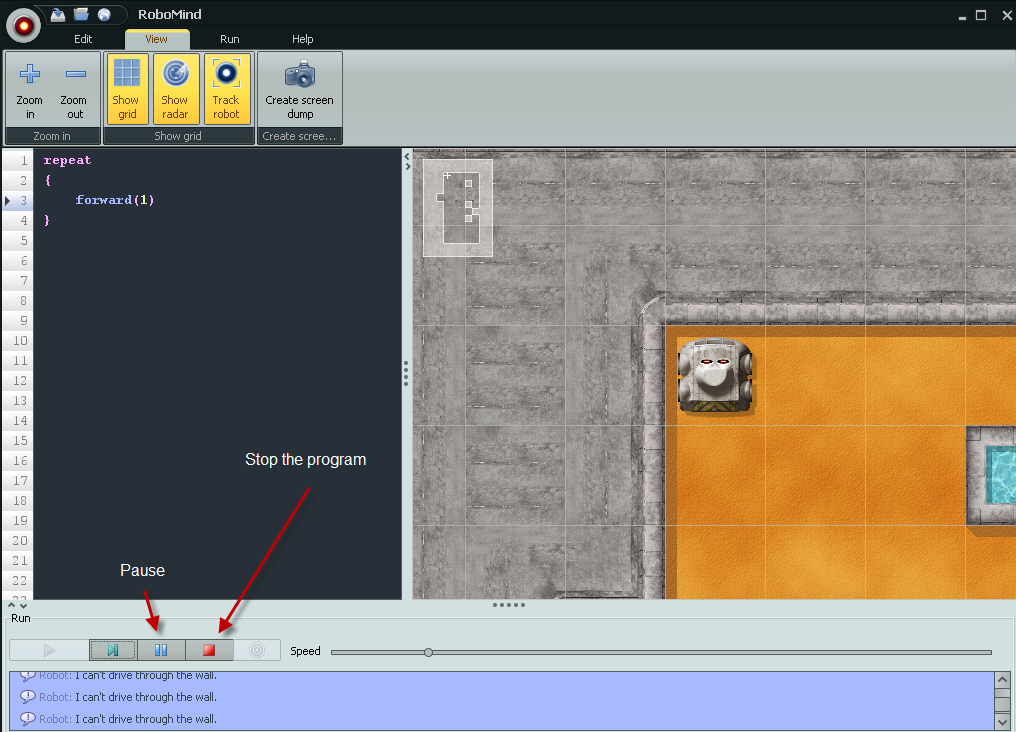Click message log scrollbar up arrow
Image resolution: width=1016 pixels, height=732 pixels.
1002,680
